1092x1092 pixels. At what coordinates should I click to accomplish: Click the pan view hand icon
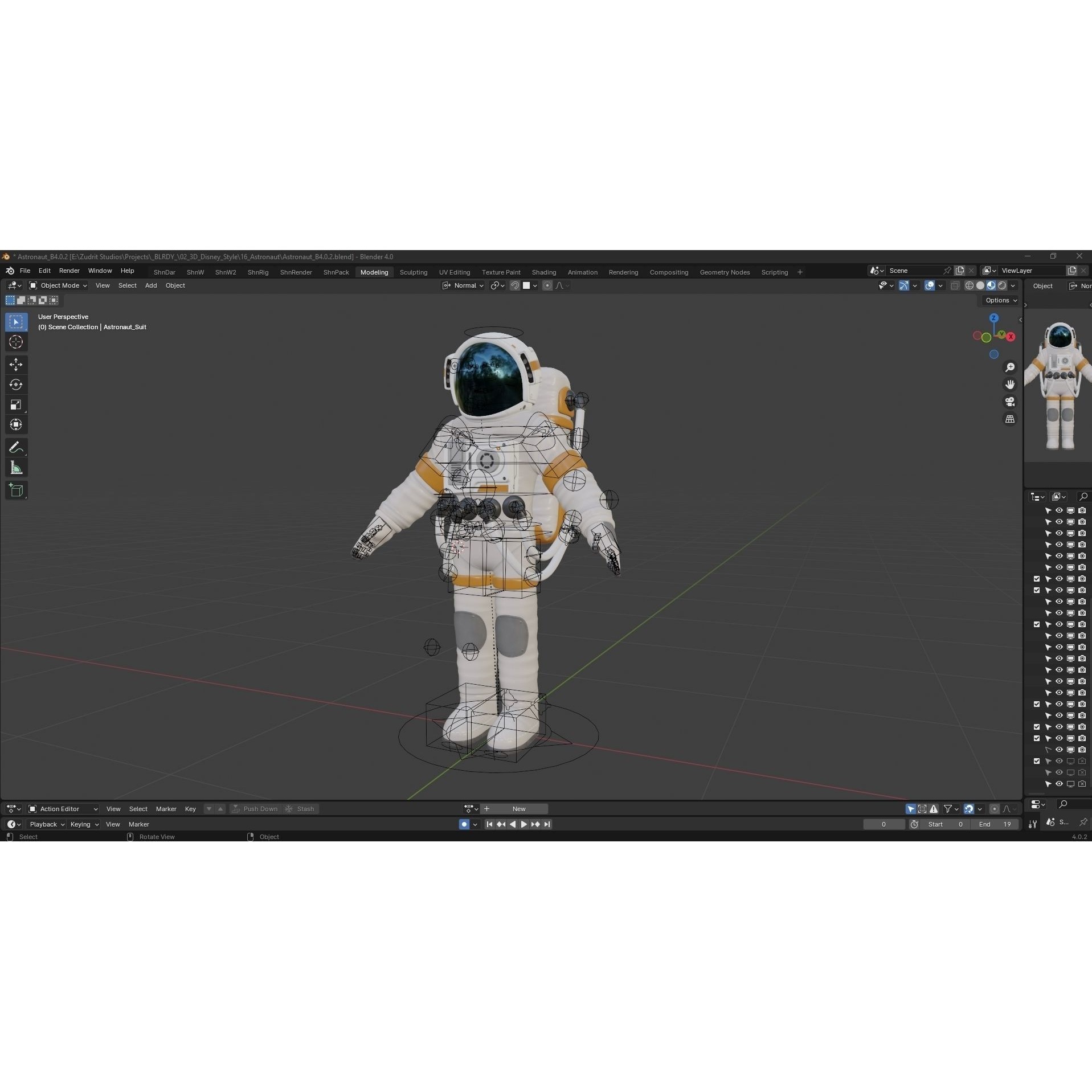point(1010,385)
